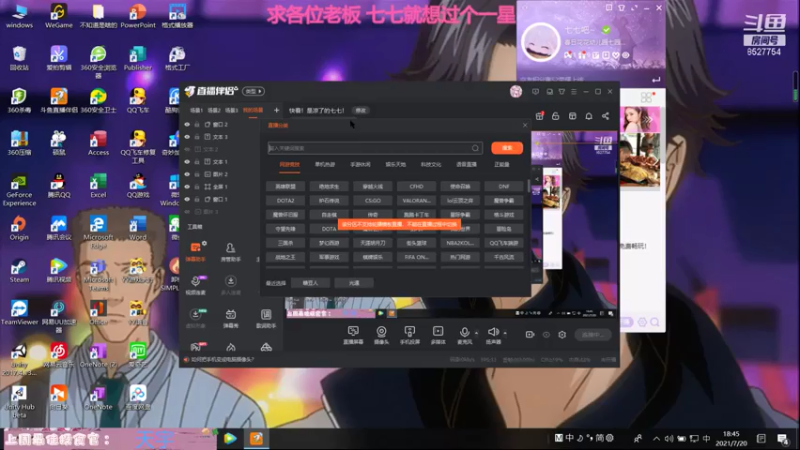The height and width of the screenshot is (450, 800).
Task: Open the danmaku assistant tool
Action: point(196,252)
